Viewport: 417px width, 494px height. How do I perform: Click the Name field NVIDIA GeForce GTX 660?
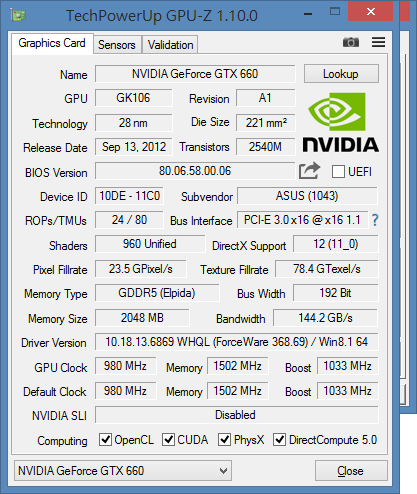tap(195, 74)
